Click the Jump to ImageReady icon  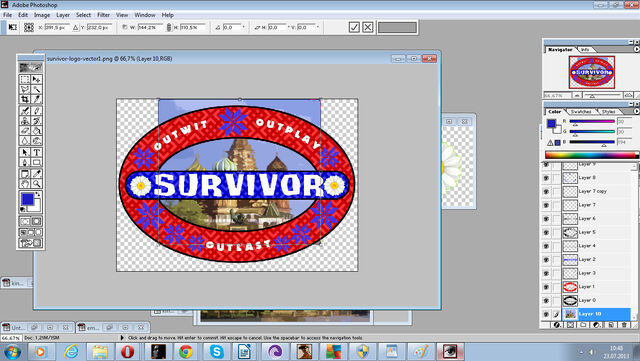click(x=31, y=243)
